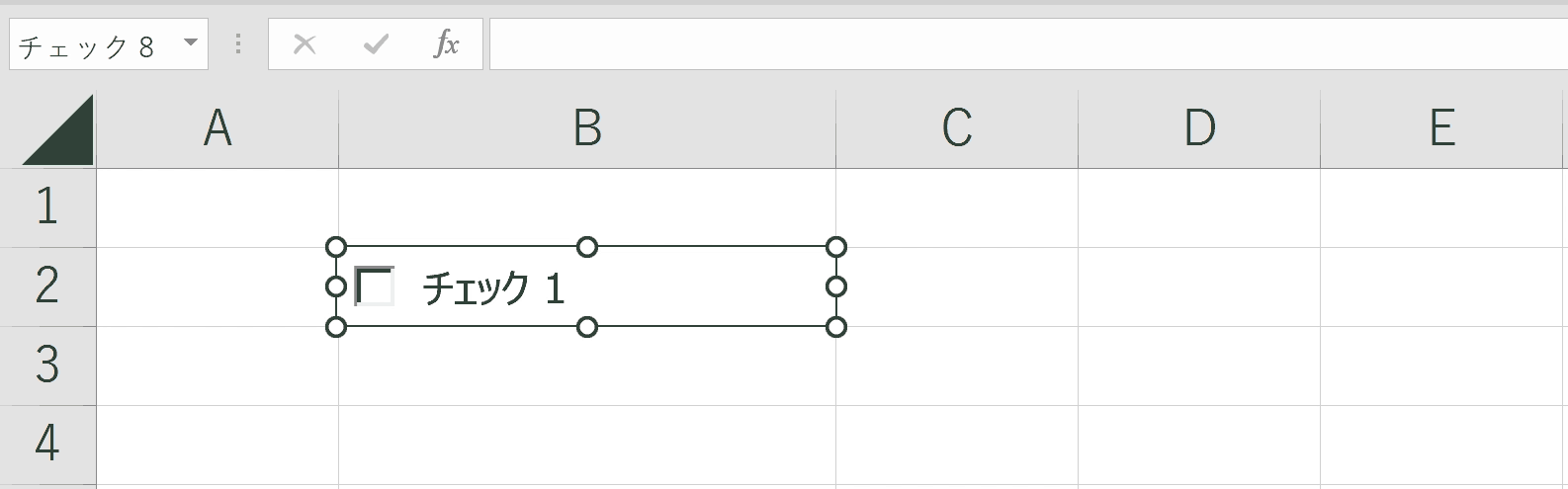Select column D header
The image size is (1568, 489).
point(1199,128)
